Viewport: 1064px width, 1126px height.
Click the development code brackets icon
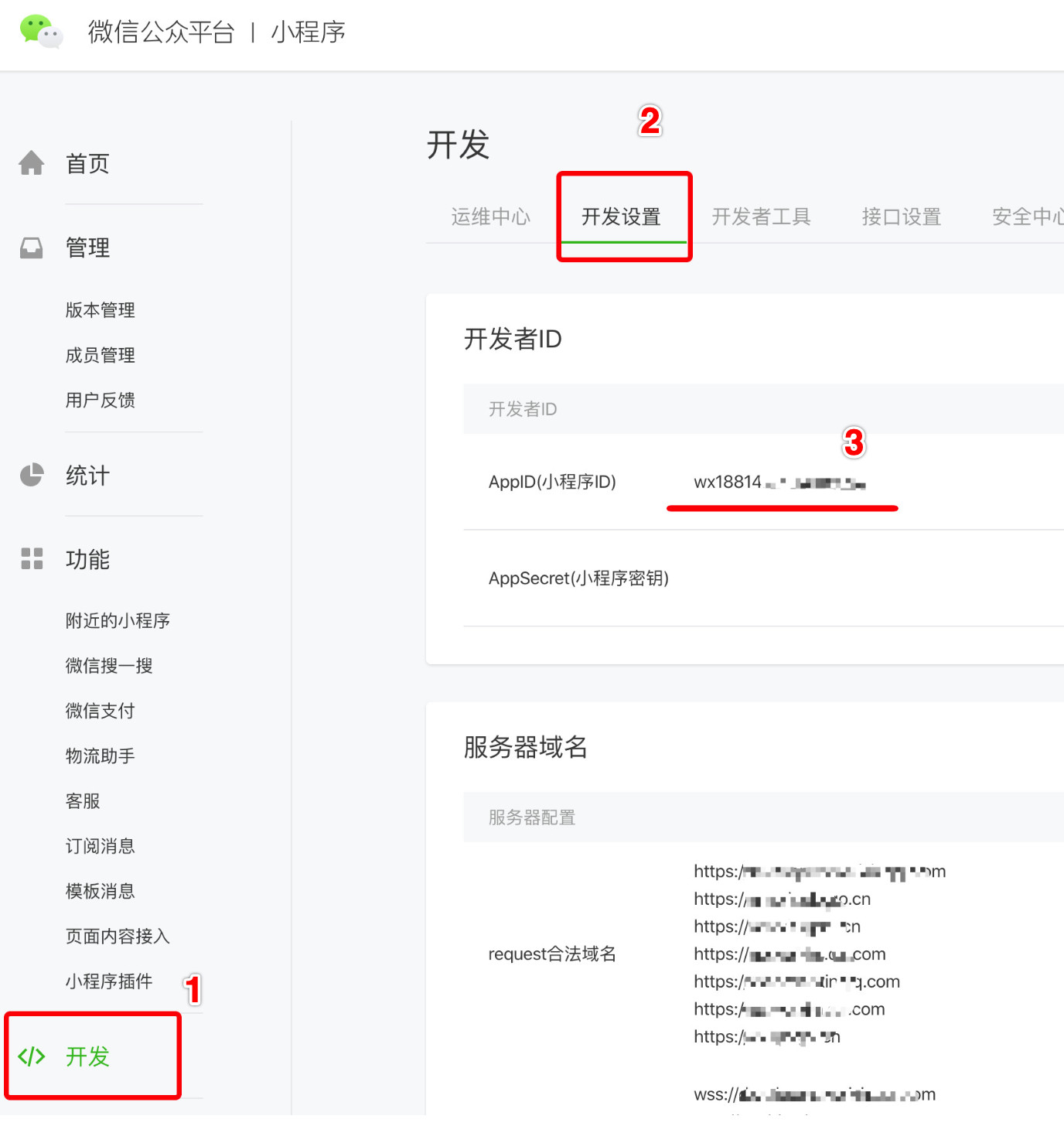(32, 1056)
